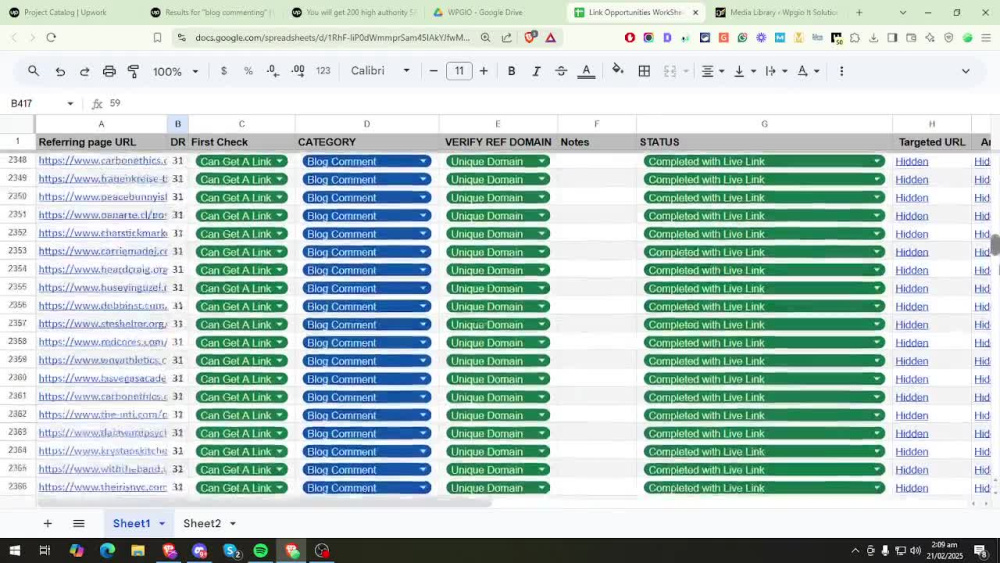
Task: Switch to Sheet2 tab
Action: [x=202, y=523]
